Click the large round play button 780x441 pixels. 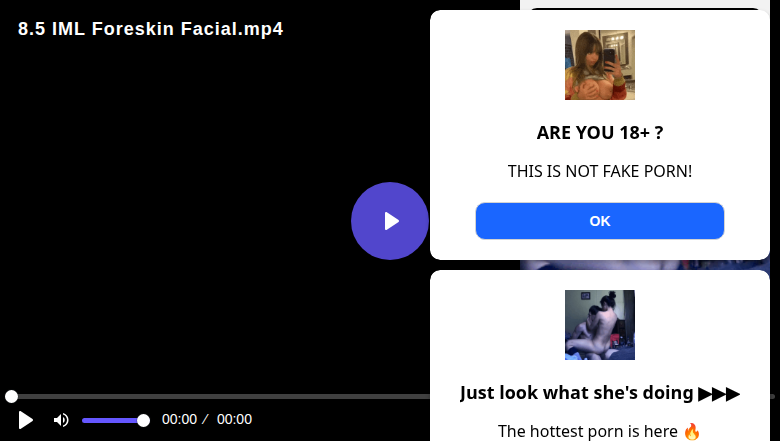390,221
